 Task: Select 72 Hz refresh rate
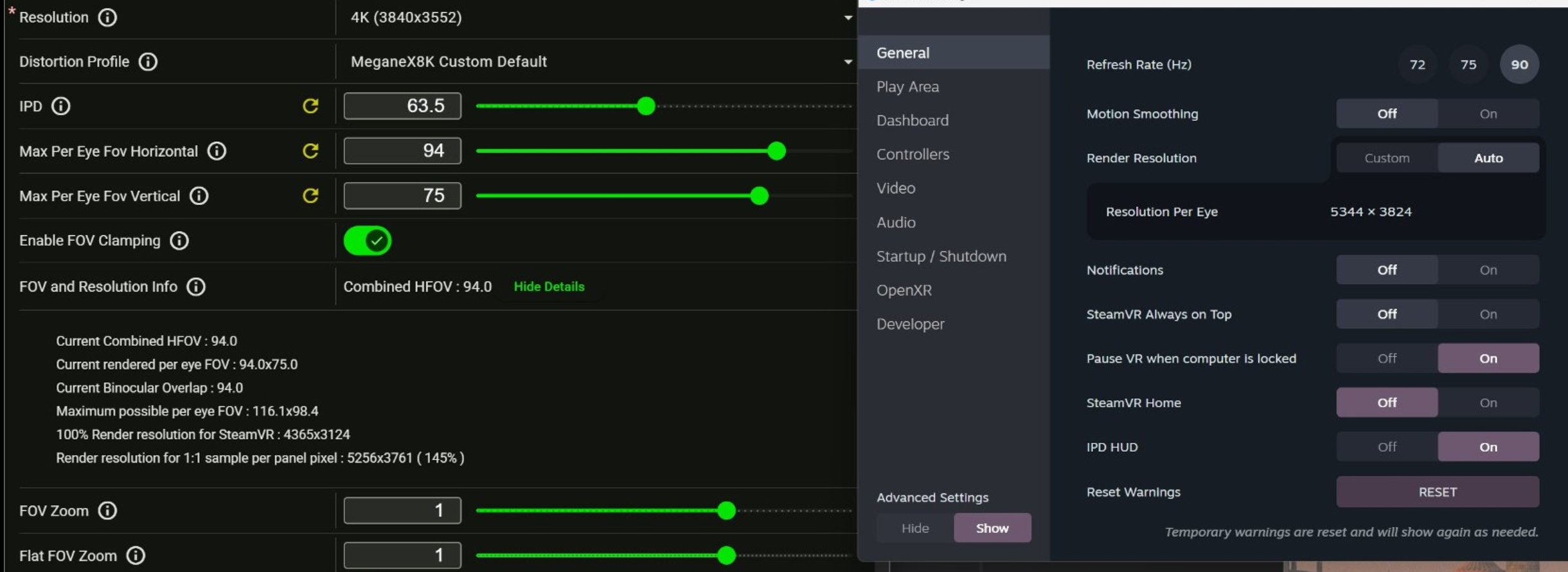tap(1418, 64)
